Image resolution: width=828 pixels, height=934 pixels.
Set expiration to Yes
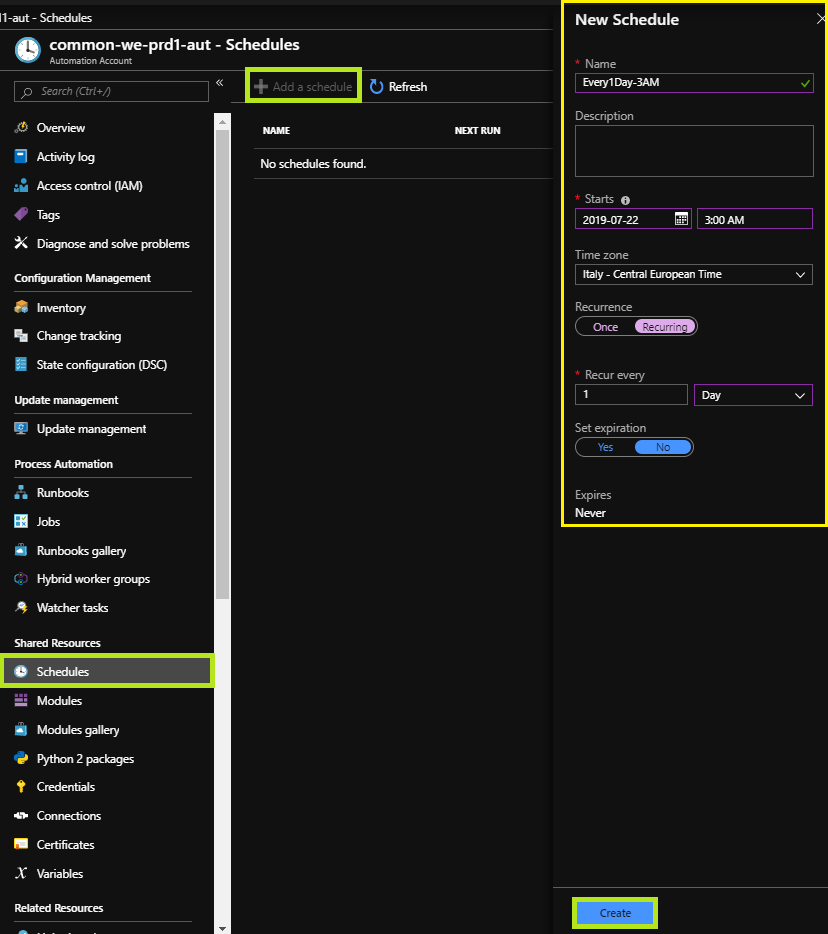tap(605, 447)
